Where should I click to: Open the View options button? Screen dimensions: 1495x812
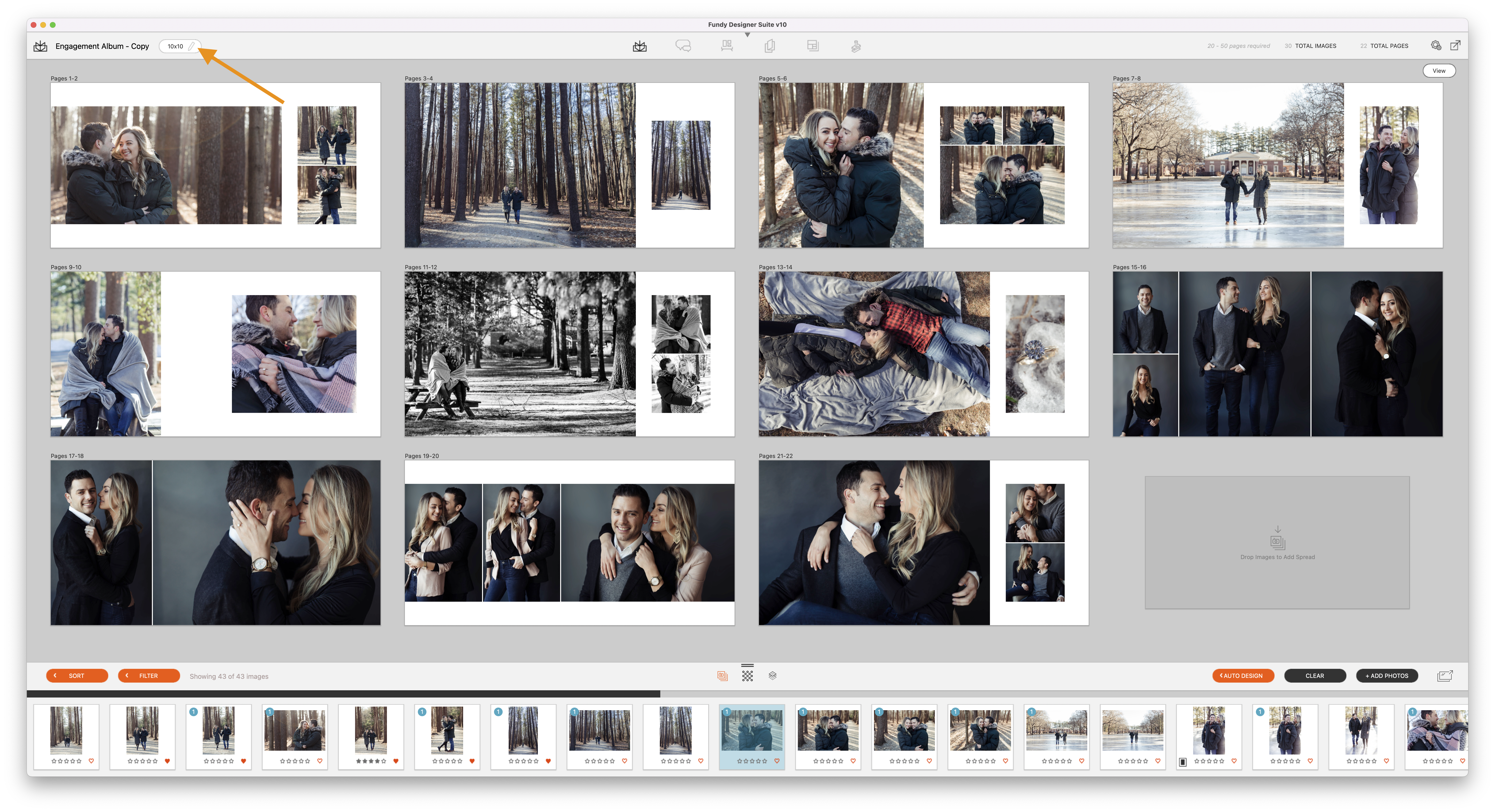click(x=1439, y=71)
